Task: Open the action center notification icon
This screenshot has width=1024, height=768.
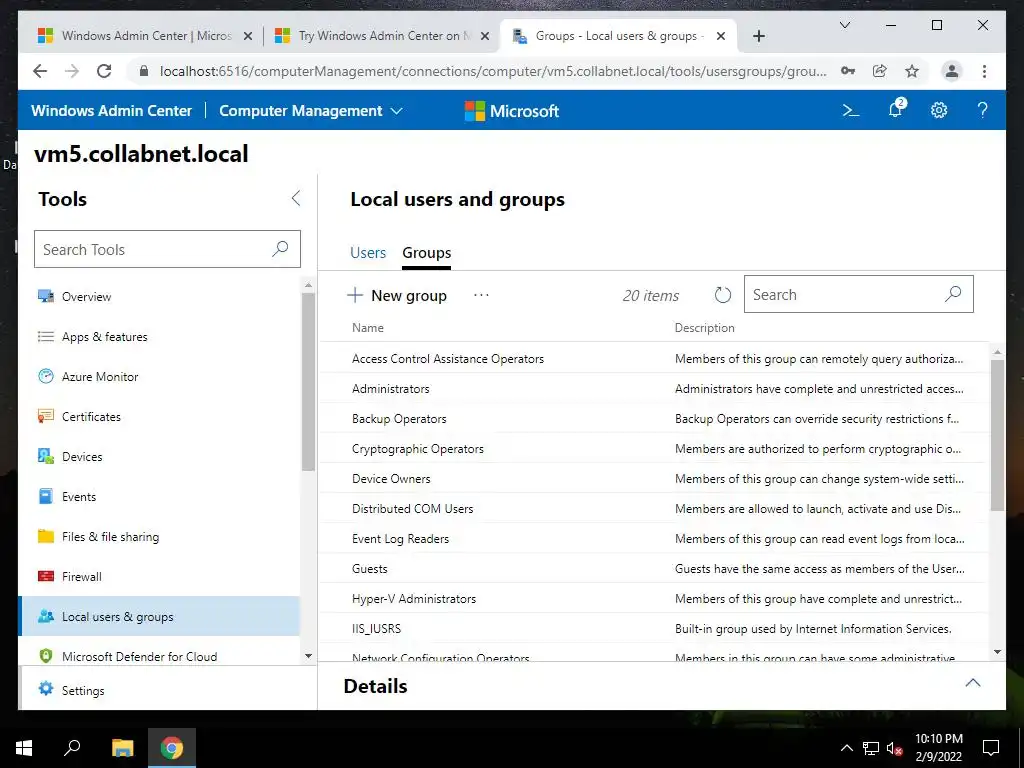Action: coord(991,748)
